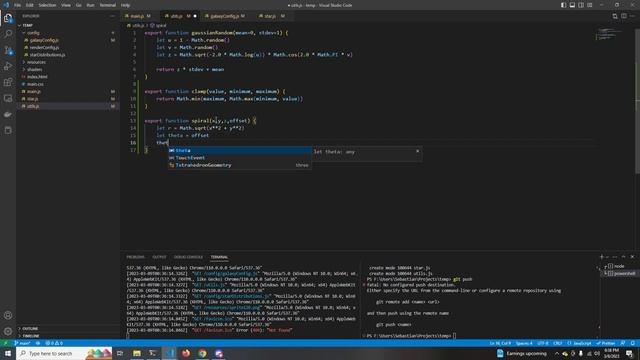Open the new terminal profile dropdown arrow
Screen dimensions: 640x360
(x=607, y=257)
